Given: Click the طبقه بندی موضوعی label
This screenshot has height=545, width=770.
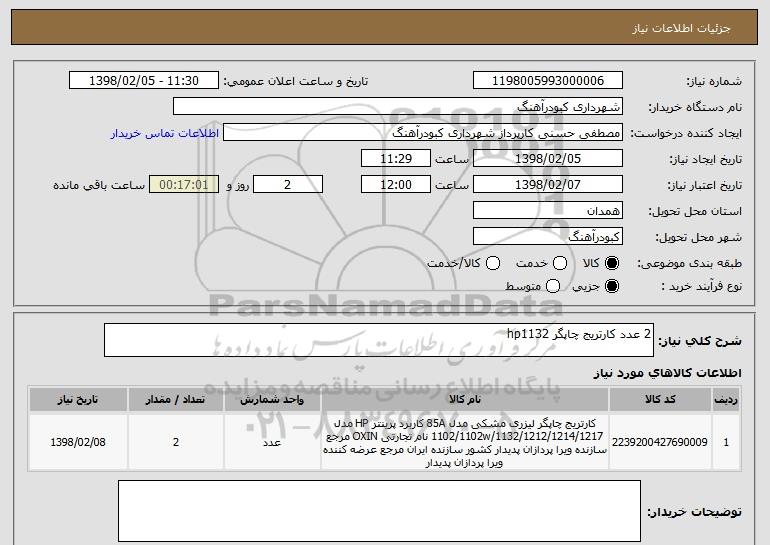Looking at the screenshot, I should (x=689, y=263).
